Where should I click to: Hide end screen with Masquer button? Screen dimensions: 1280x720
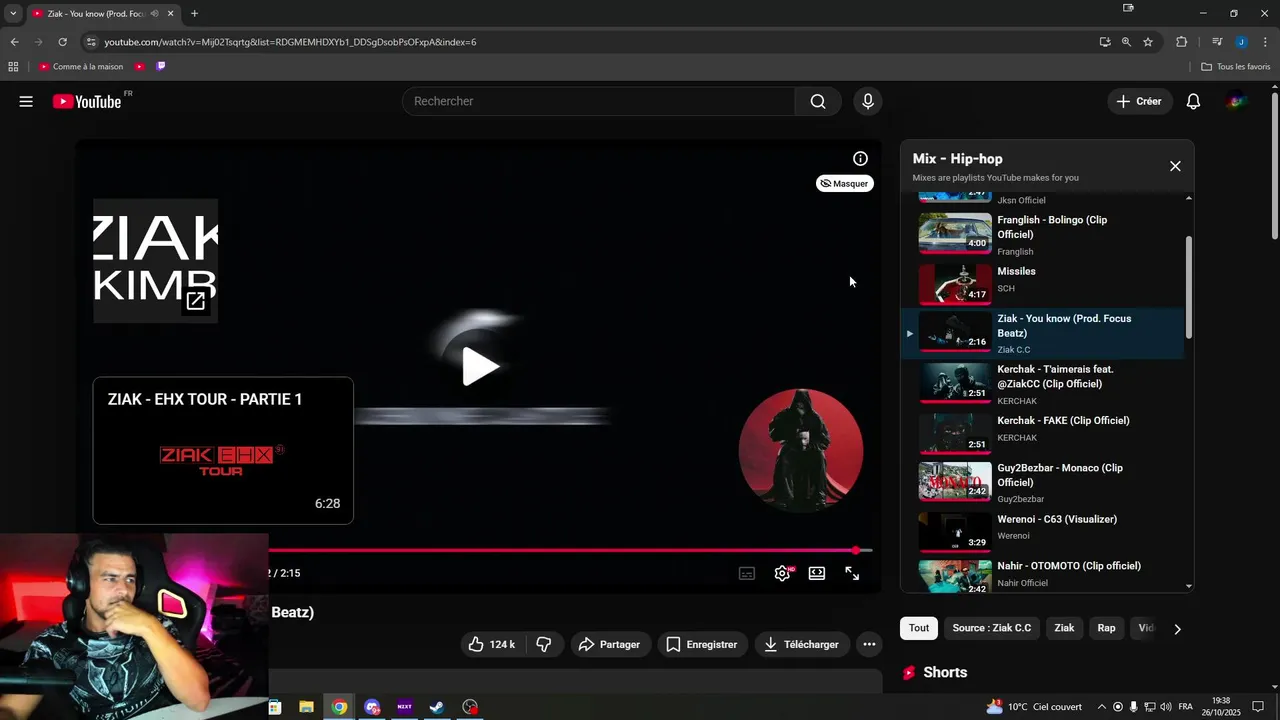pyautogui.click(x=845, y=183)
